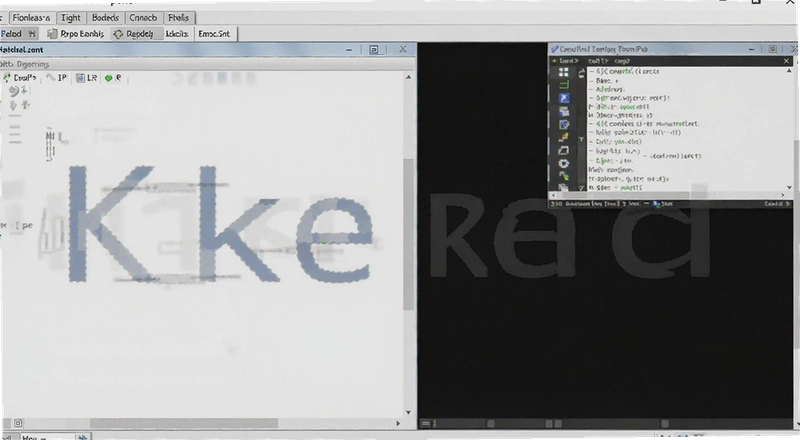The width and height of the screenshot is (800, 440).
Task: Click the blue terminal prompt icon in sidebar
Action: 564,98
